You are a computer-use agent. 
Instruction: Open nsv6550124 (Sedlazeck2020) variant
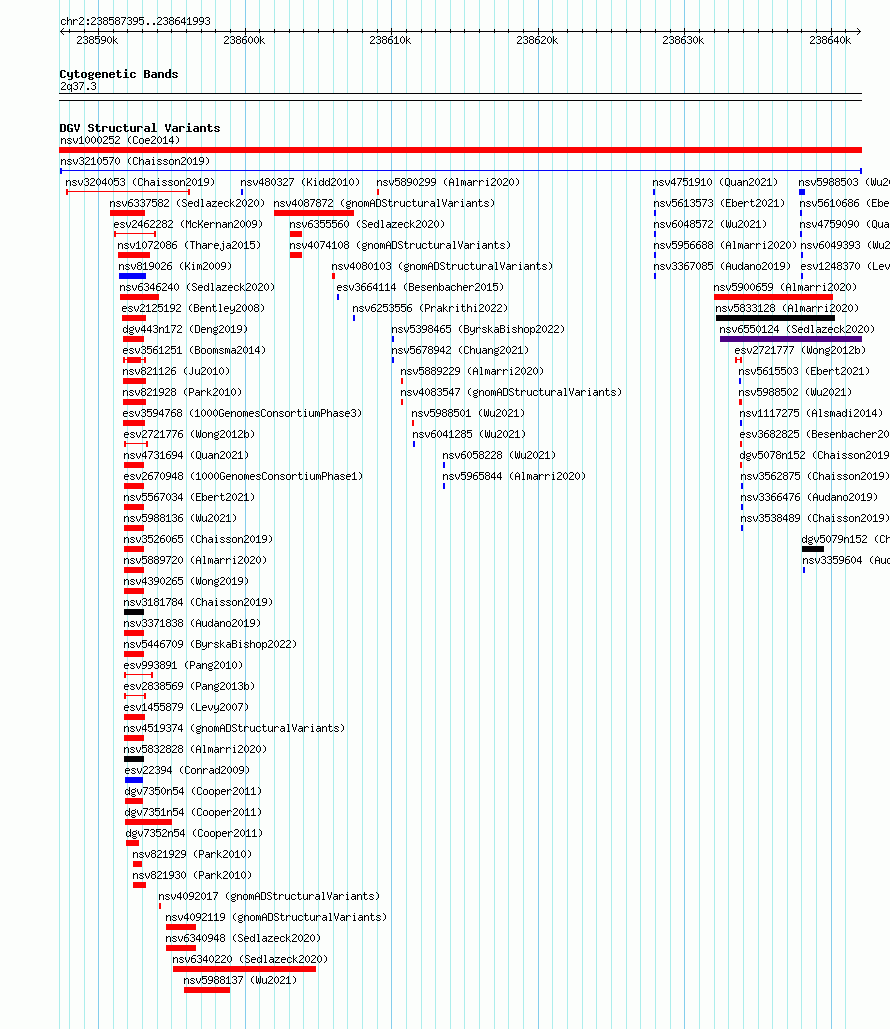click(797, 329)
